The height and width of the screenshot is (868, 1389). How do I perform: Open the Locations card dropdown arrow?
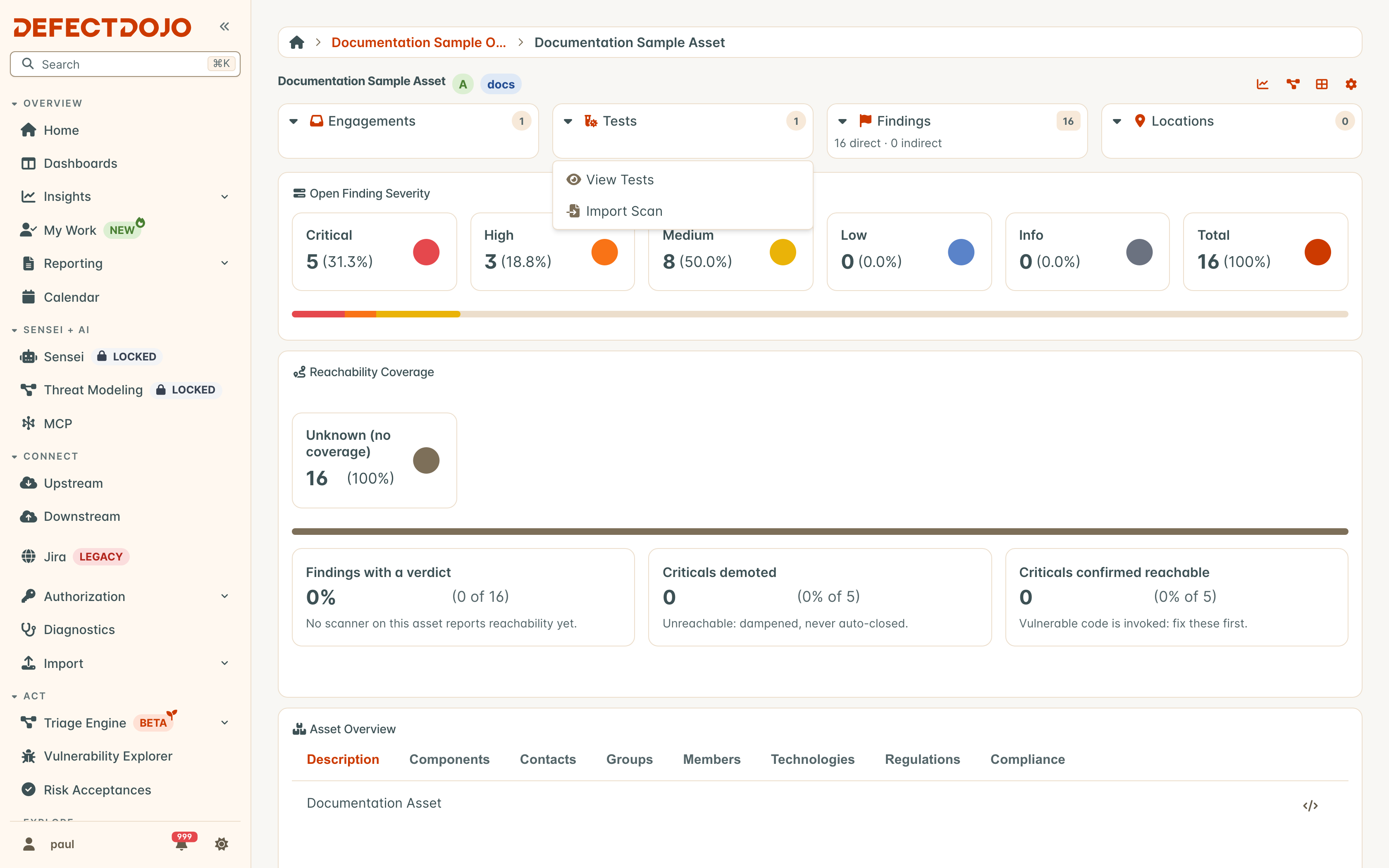[x=1116, y=121]
